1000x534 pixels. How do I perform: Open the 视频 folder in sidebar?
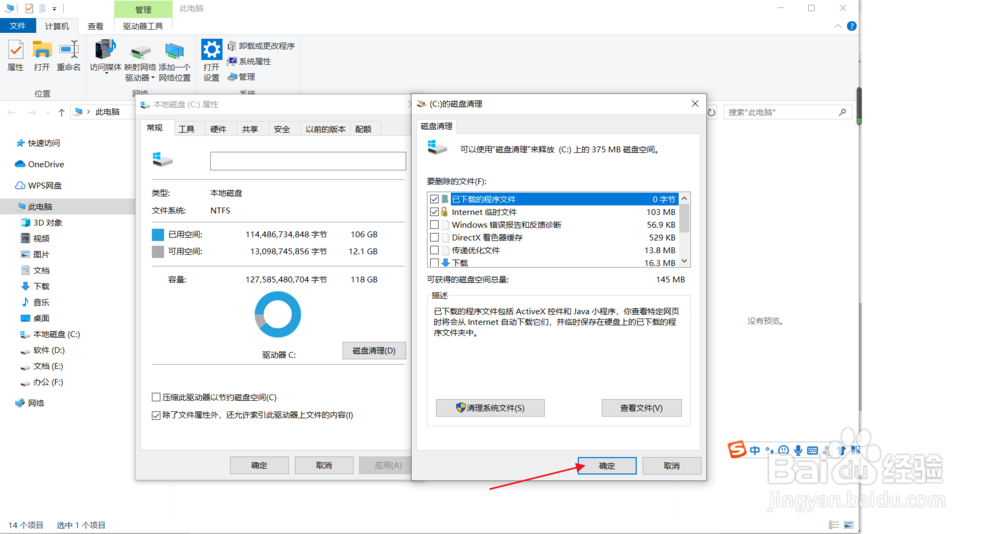click(35, 238)
